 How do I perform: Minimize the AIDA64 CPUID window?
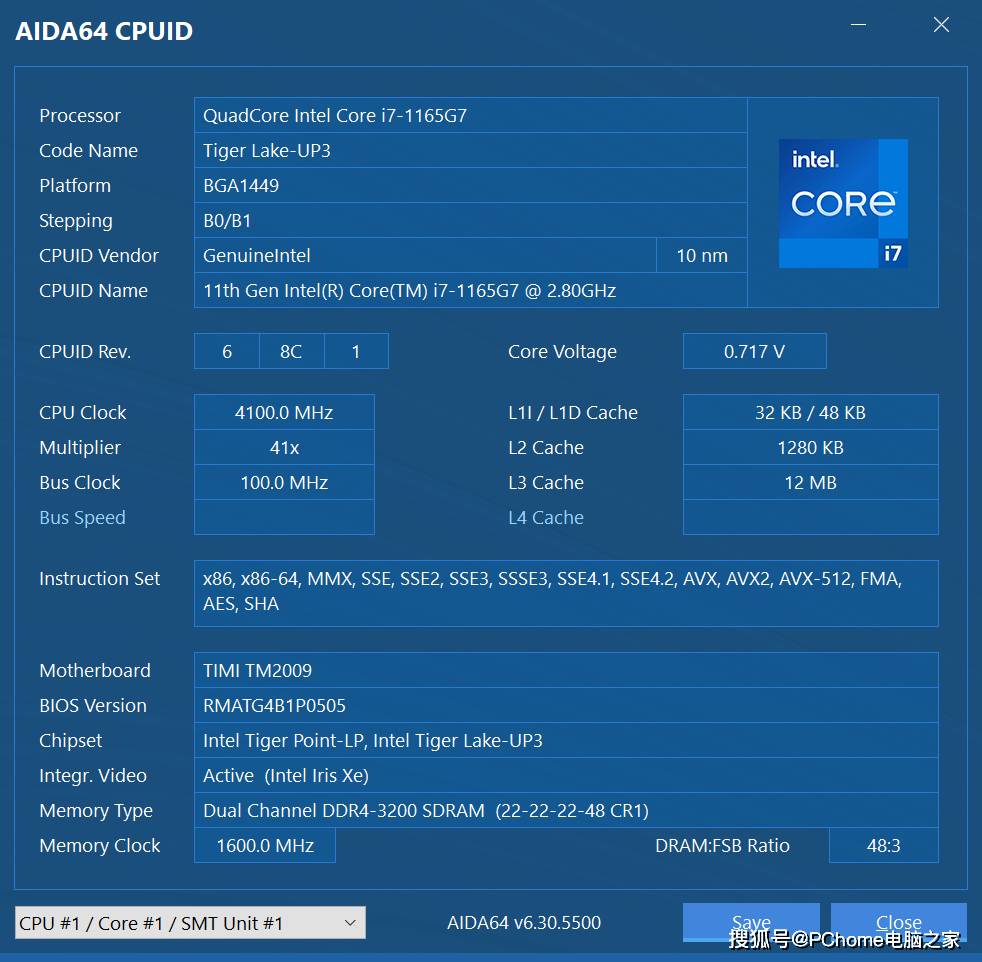tap(859, 24)
